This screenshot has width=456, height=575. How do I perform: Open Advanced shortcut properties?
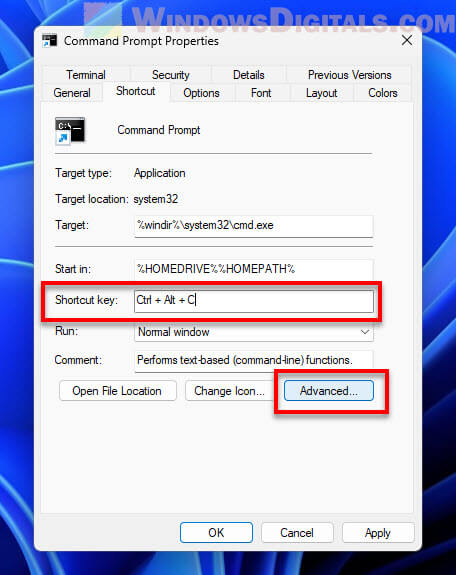[x=329, y=391]
